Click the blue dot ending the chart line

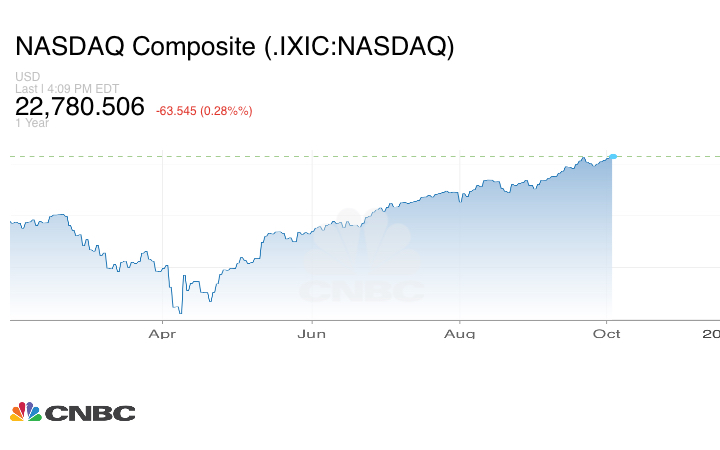(613, 156)
